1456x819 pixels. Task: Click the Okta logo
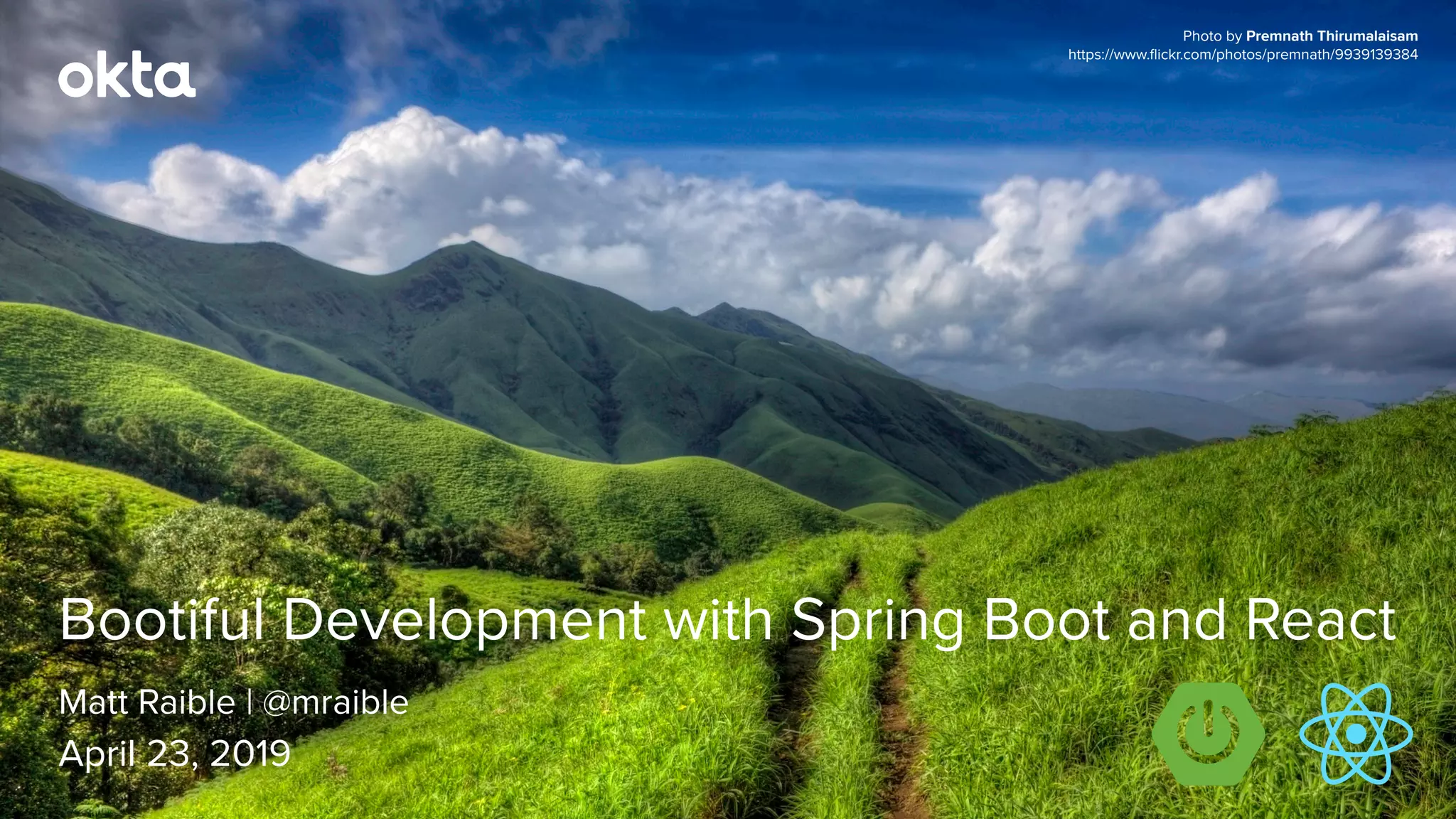[x=127, y=74]
